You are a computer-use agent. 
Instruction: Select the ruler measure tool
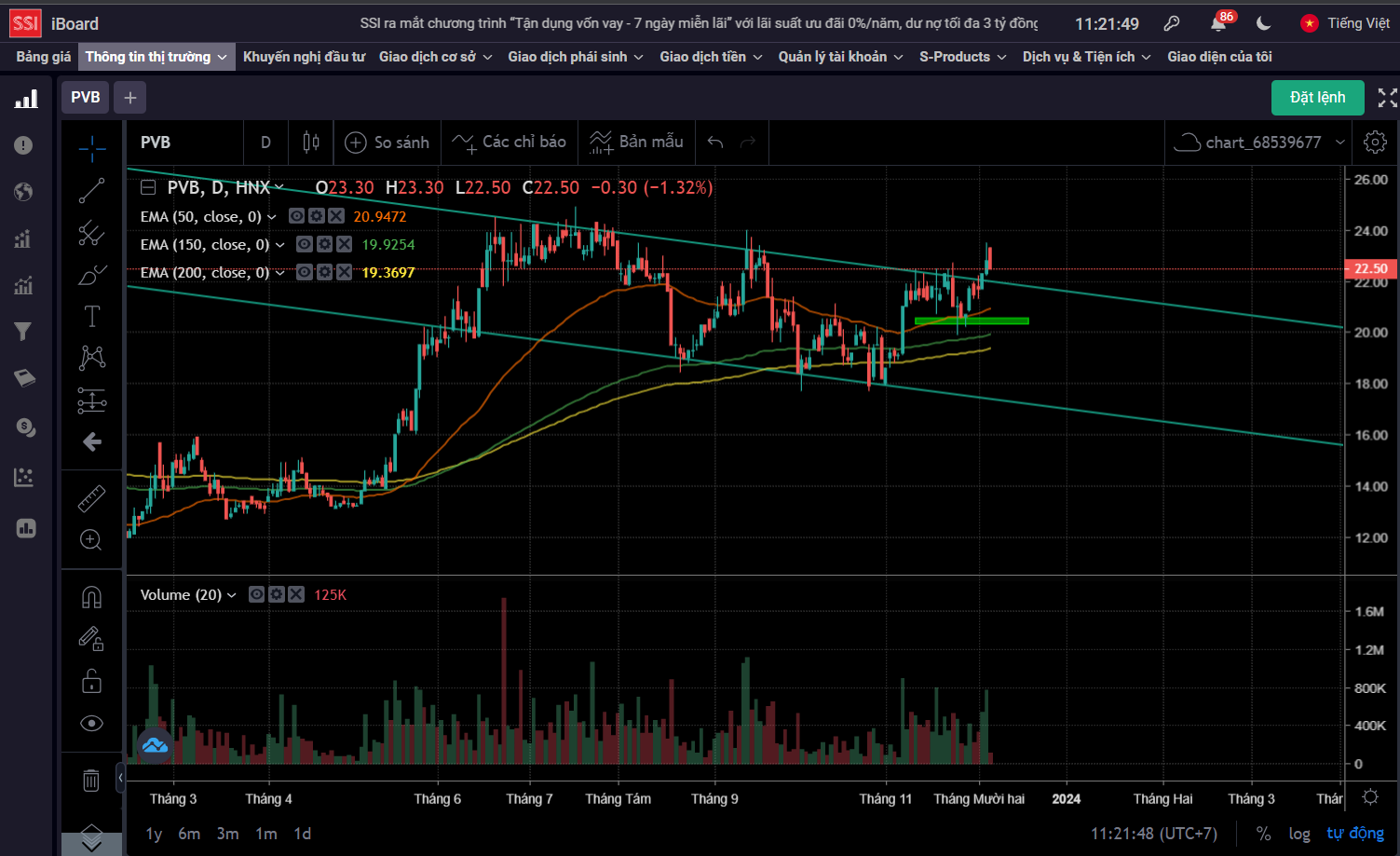[91, 499]
